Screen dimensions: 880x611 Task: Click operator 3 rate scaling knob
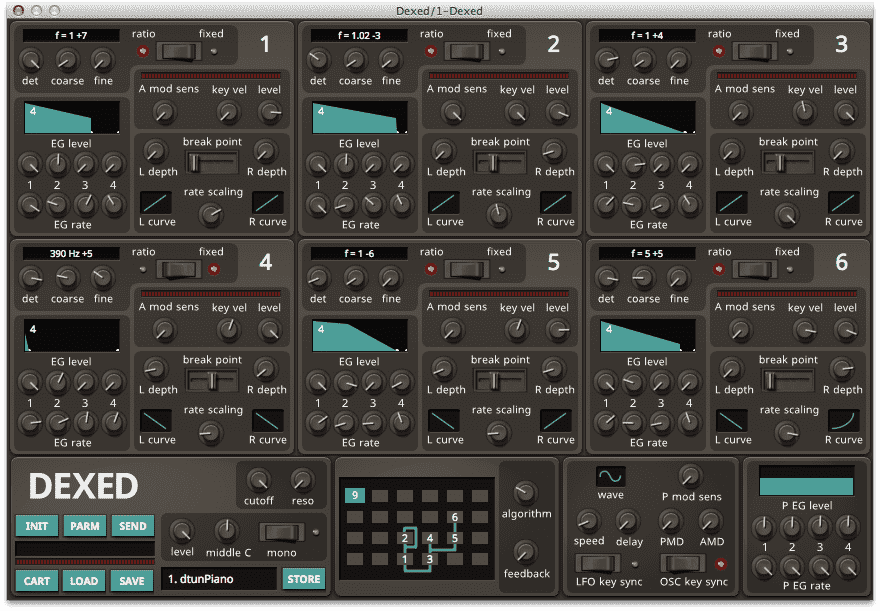[787, 214]
